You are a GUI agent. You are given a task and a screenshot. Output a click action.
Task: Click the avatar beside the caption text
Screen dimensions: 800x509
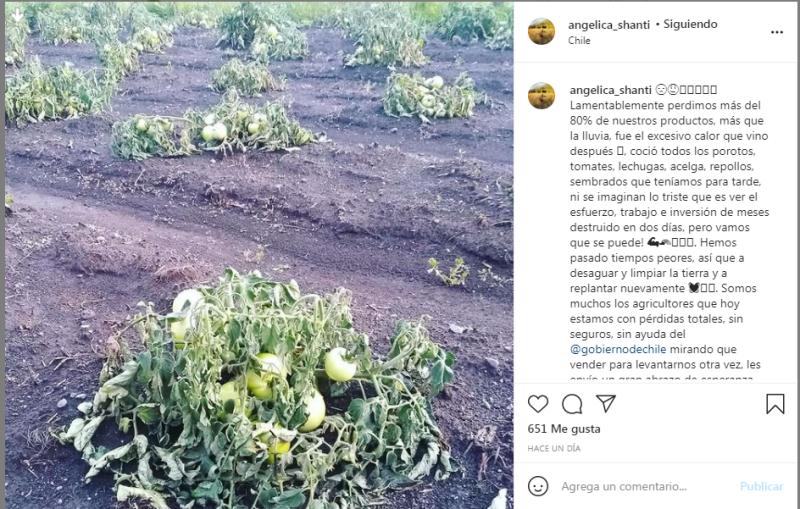pyautogui.click(x=541, y=95)
